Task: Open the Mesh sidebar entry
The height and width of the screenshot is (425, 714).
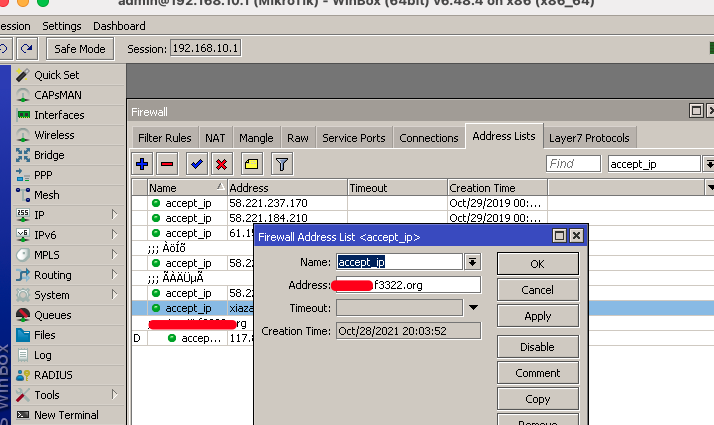Action: [68, 195]
